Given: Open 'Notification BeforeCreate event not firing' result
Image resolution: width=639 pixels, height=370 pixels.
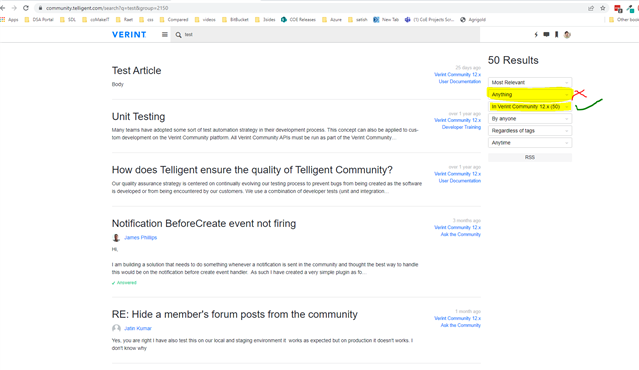Looking at the screenshot, I should [x=204, y=224].
